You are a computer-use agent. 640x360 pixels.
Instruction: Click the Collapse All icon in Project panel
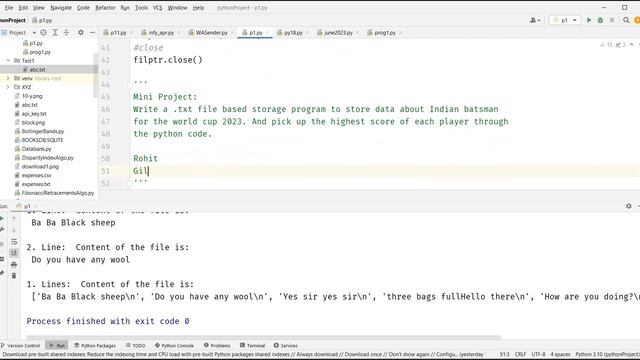66,32
